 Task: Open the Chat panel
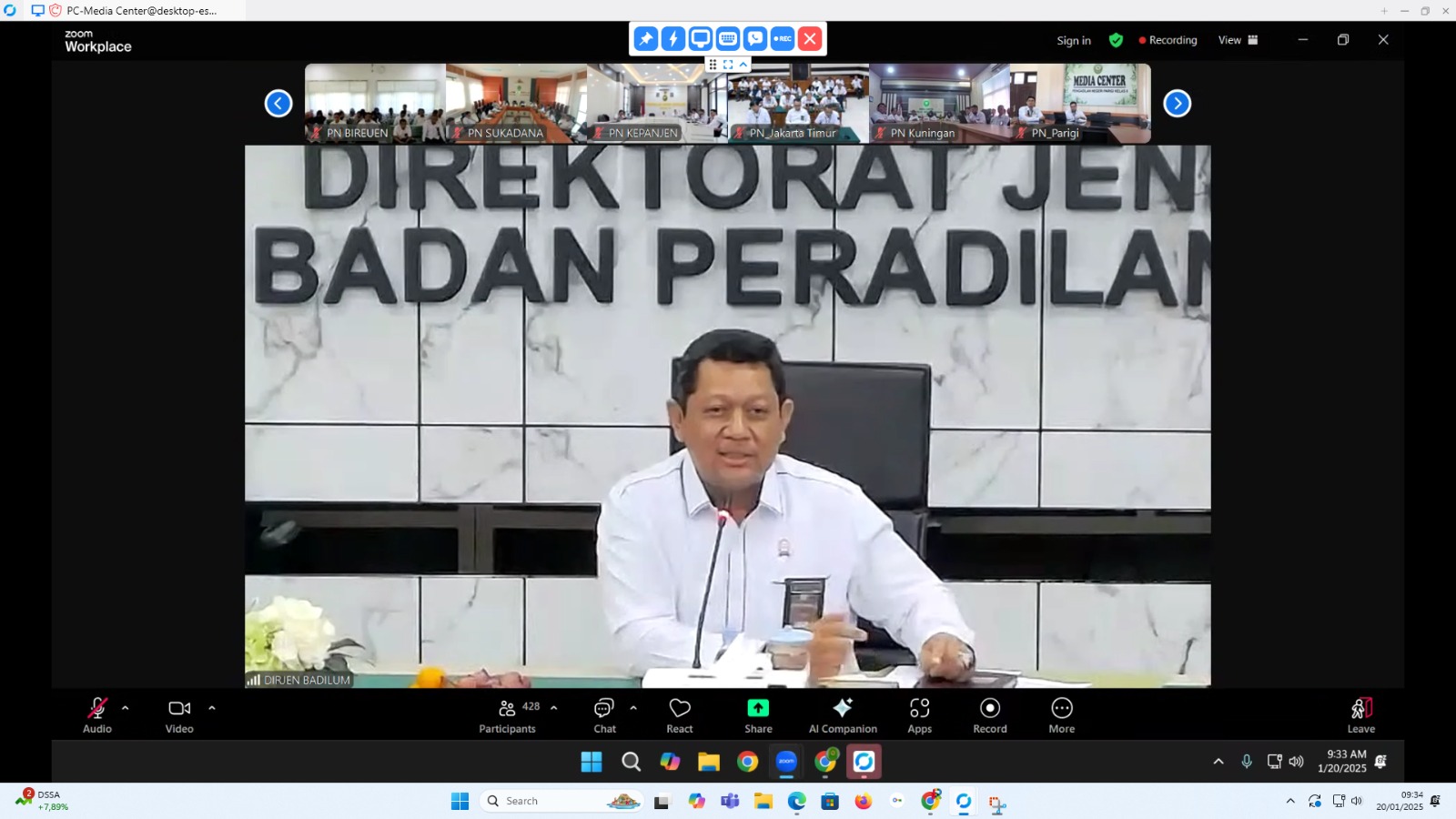[604, 714]
